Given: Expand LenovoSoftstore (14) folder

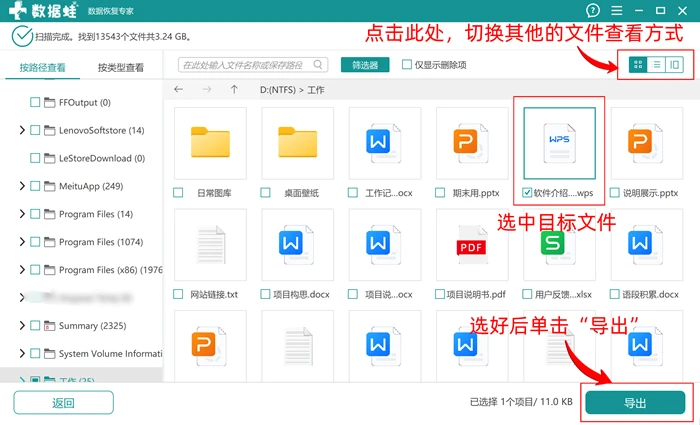Looking at the screenshot, I should point(22,130).
